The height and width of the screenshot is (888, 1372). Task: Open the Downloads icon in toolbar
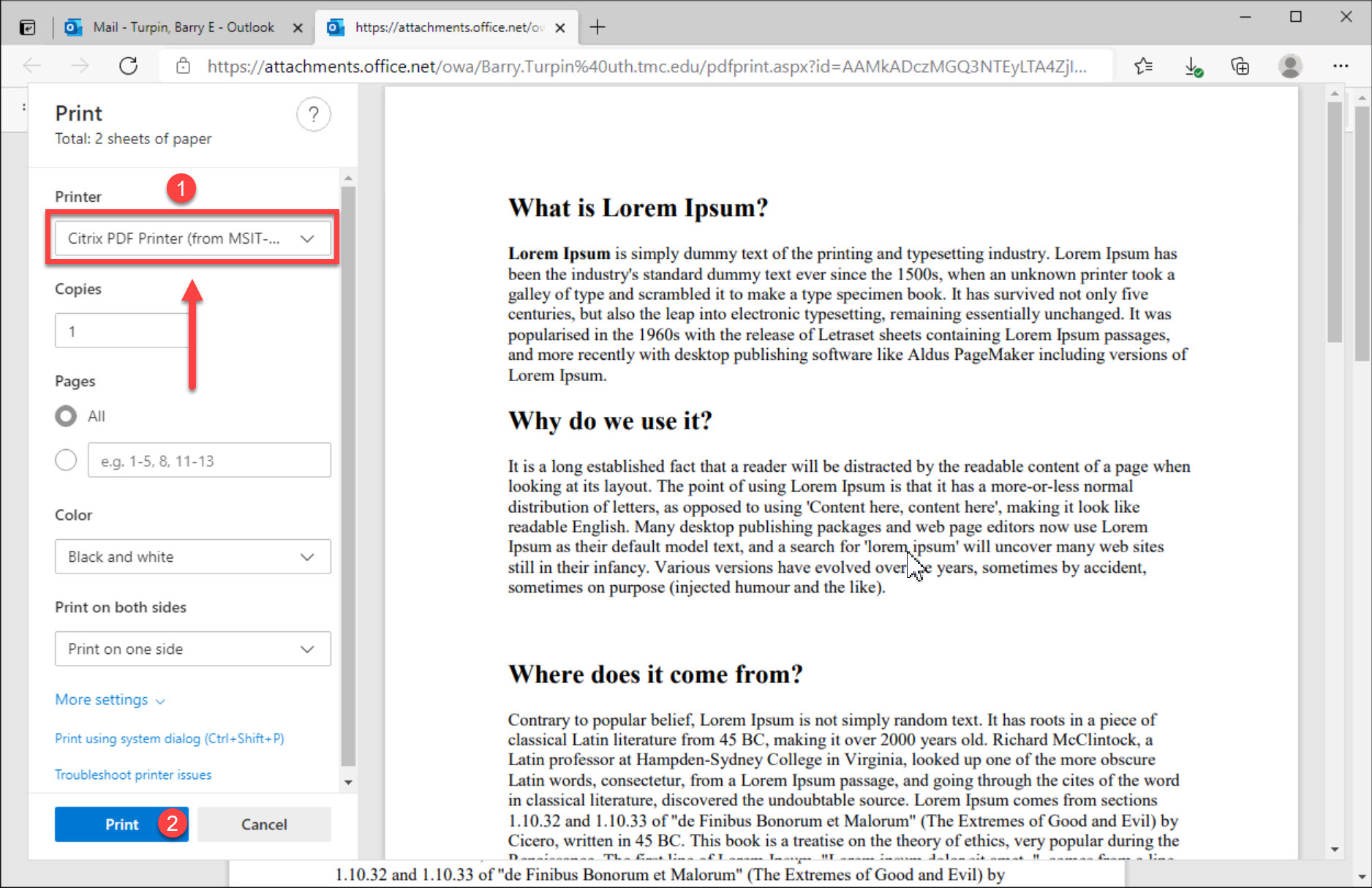pyautogui.click(x=1192, y=67)
